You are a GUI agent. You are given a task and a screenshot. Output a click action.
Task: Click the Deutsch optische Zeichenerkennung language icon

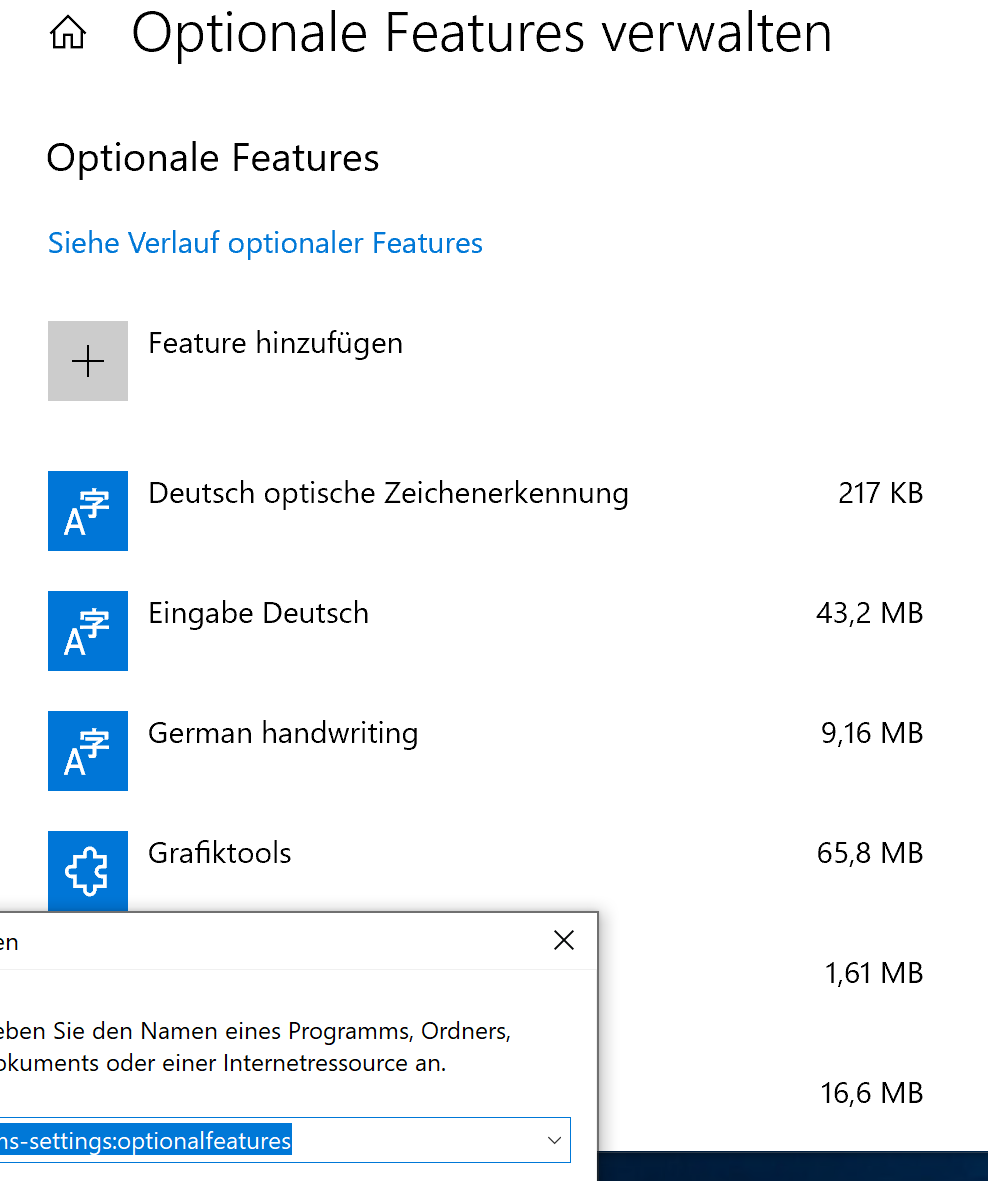[87, 511]
